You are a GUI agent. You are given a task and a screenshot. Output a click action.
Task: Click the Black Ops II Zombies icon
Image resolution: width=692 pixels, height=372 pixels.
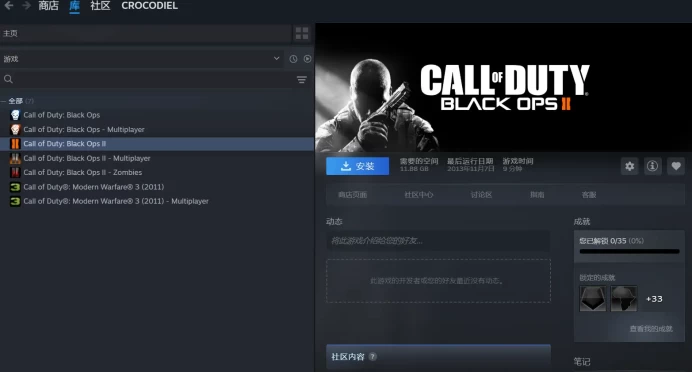coord(15,172)
